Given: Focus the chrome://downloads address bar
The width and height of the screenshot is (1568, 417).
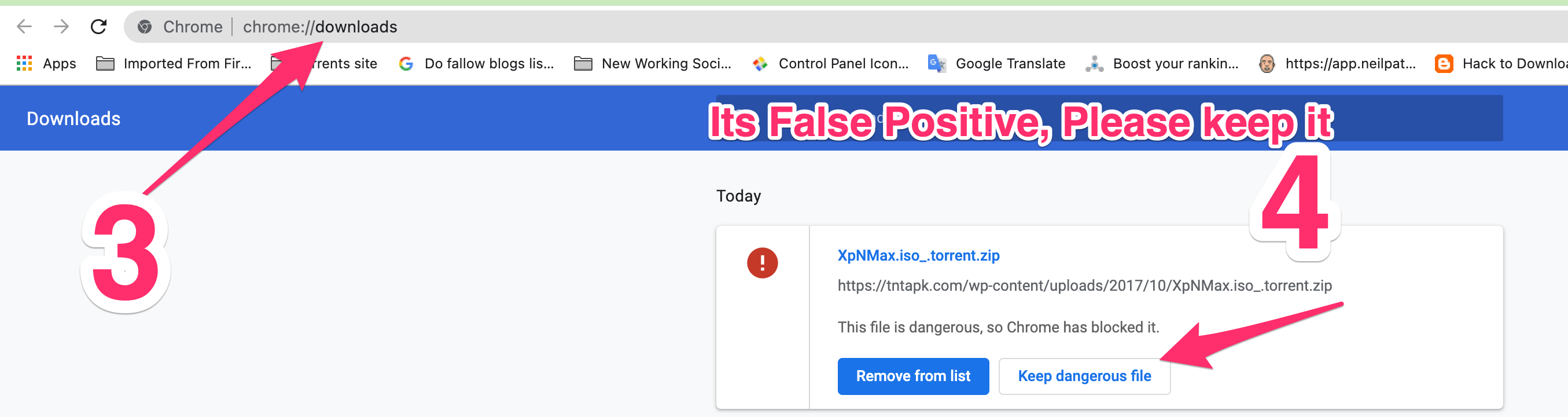Looking at the screenshot, I should [x=548, y=27].
